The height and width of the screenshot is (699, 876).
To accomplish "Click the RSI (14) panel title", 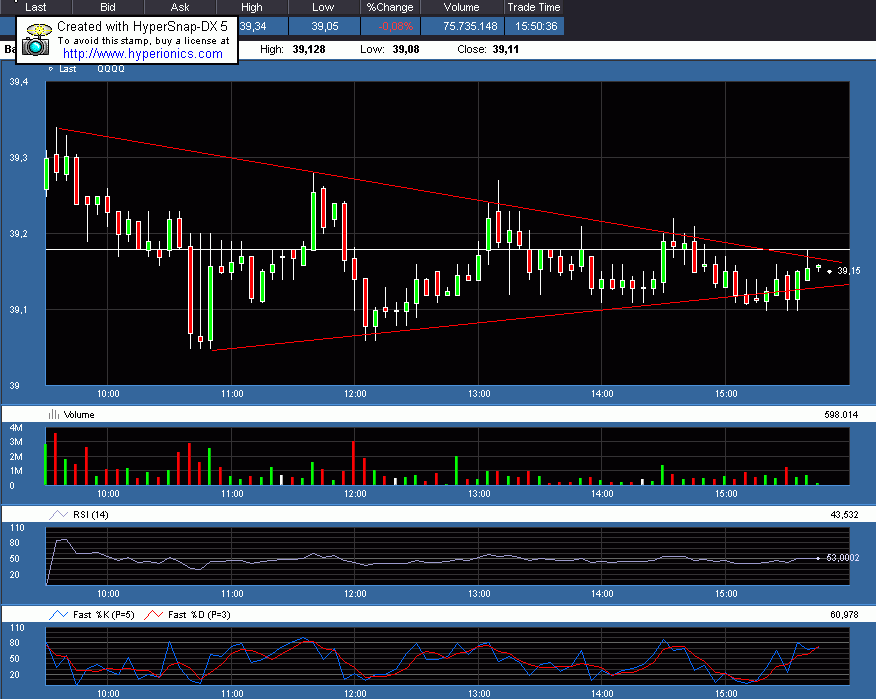I will (91, 515).
